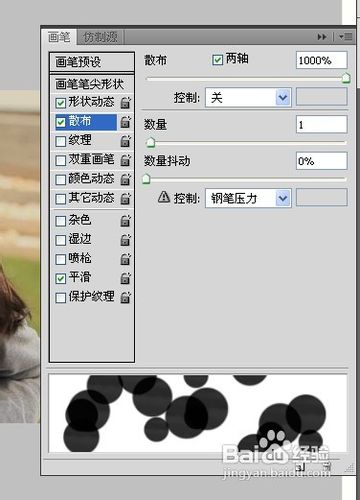Image resolution: width=360 pixels, height=500 pixels.
Task: Open the brush panel flyout menu
Action: click(x=346, y=36)
